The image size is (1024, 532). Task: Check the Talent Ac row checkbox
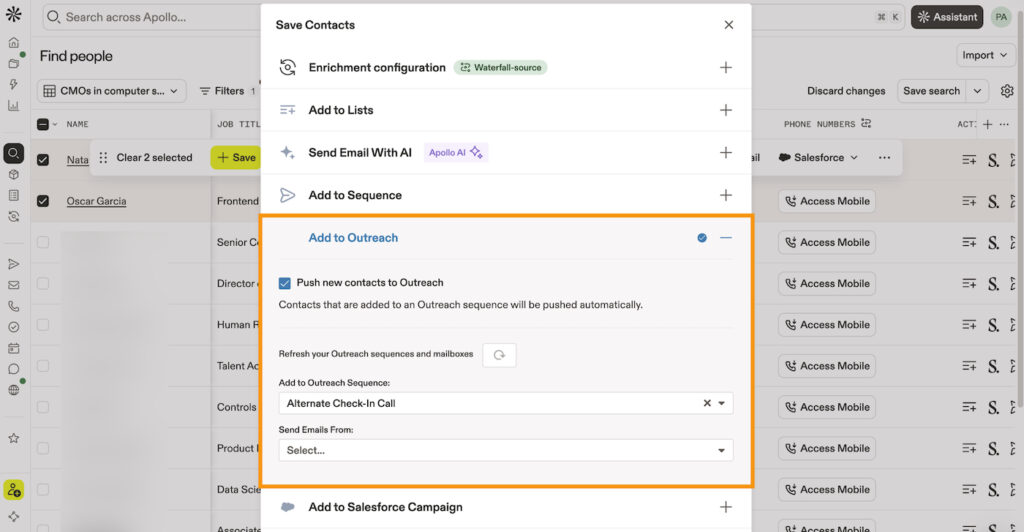pos(42,366)
